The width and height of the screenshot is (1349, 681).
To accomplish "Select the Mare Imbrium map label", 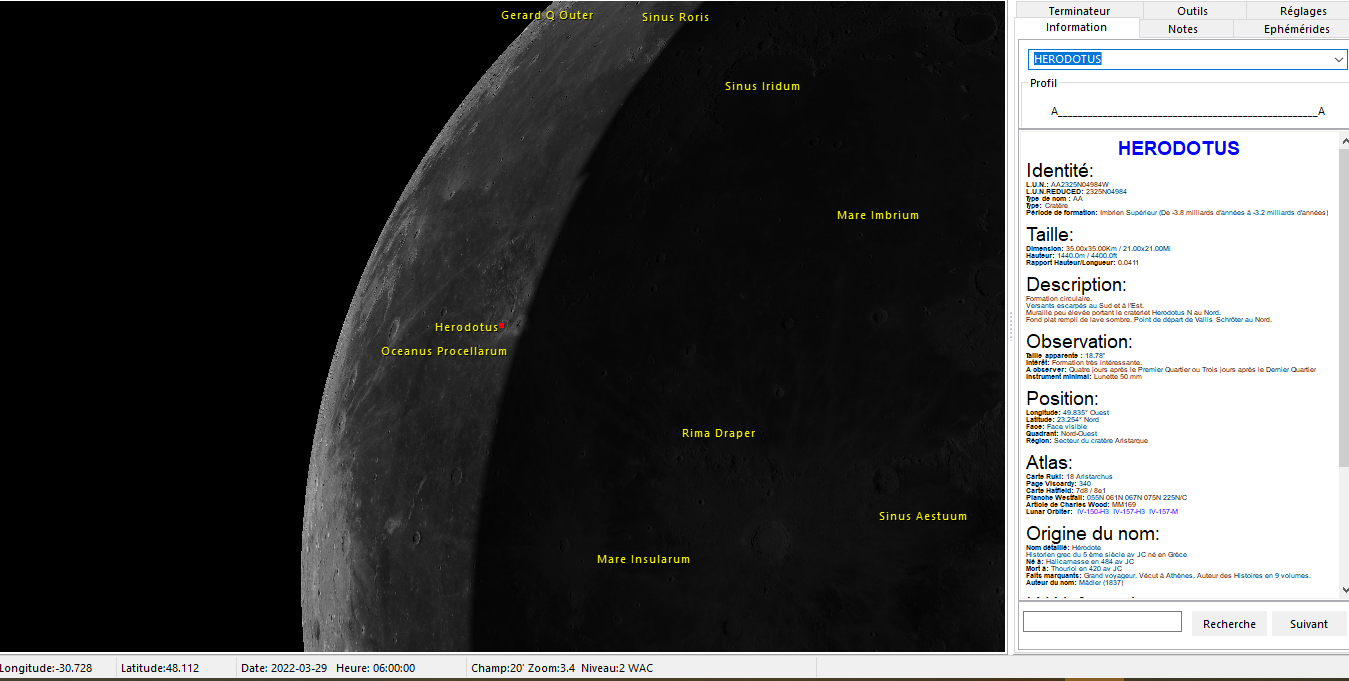I will 878,215.
